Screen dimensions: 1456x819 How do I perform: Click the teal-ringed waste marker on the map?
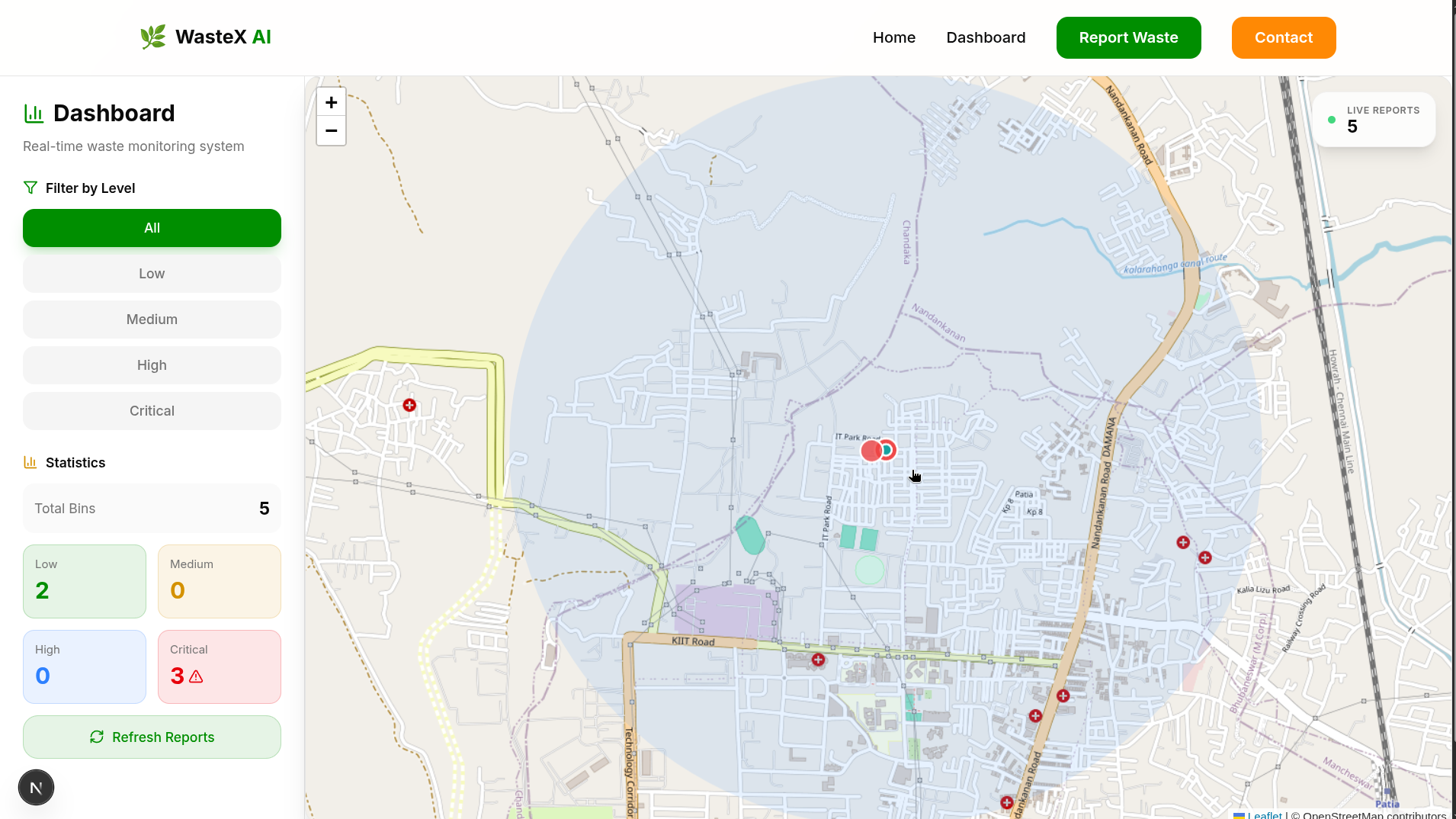coord(887,450)
